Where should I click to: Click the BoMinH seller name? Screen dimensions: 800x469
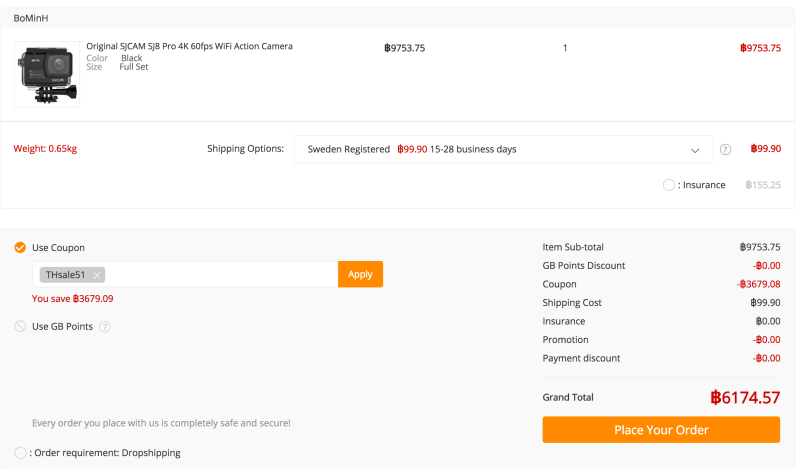click(31, 18)
